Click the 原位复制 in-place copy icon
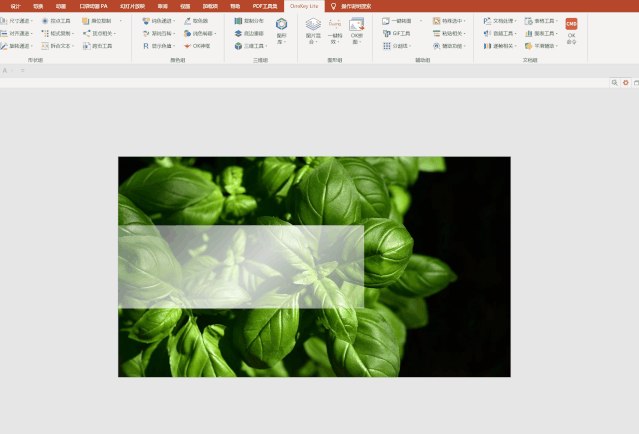 point(85,21)
